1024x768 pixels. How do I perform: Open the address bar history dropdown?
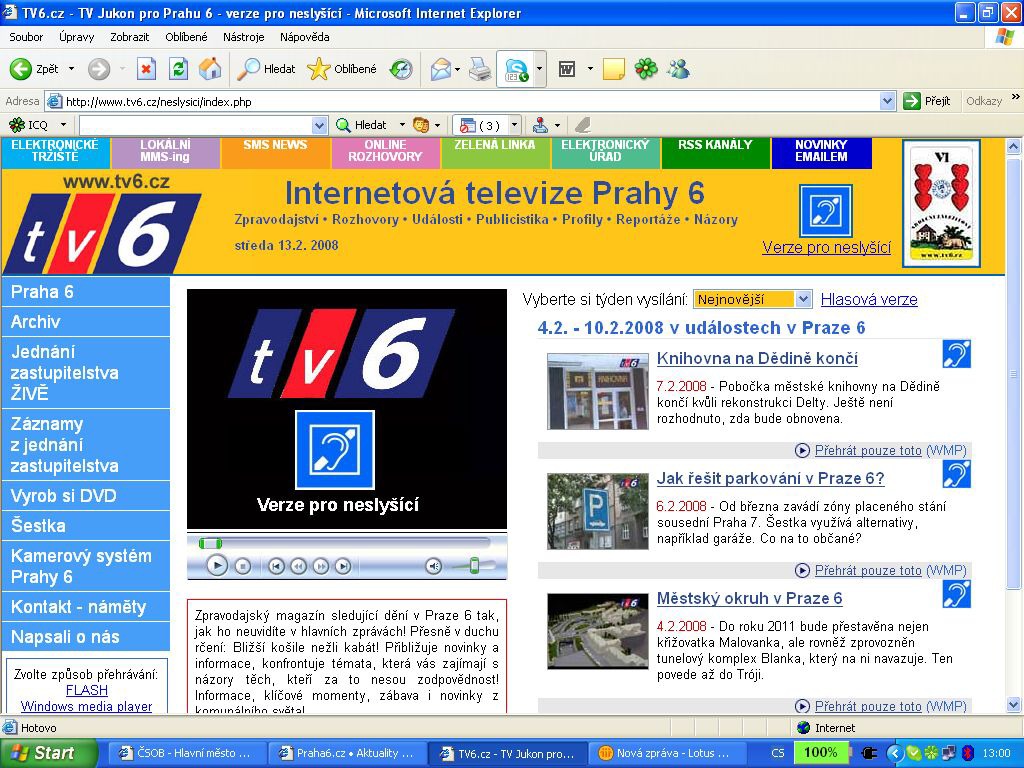[x=887, y=101]
